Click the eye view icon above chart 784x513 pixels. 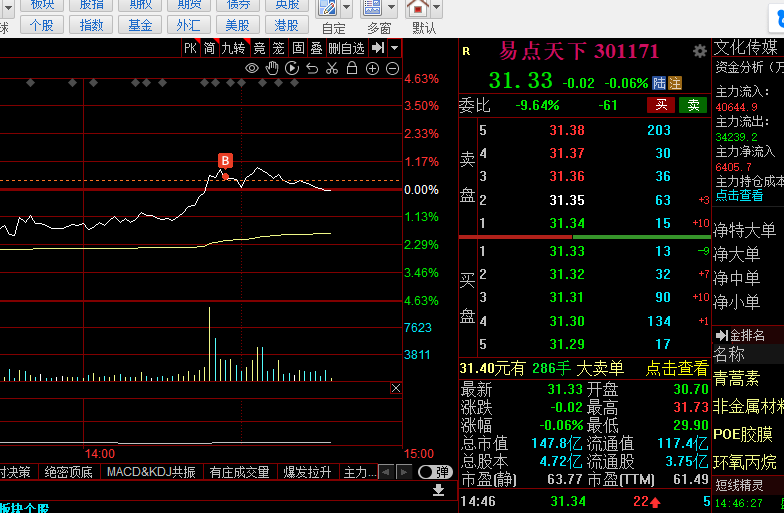click(x=252, y=68)
